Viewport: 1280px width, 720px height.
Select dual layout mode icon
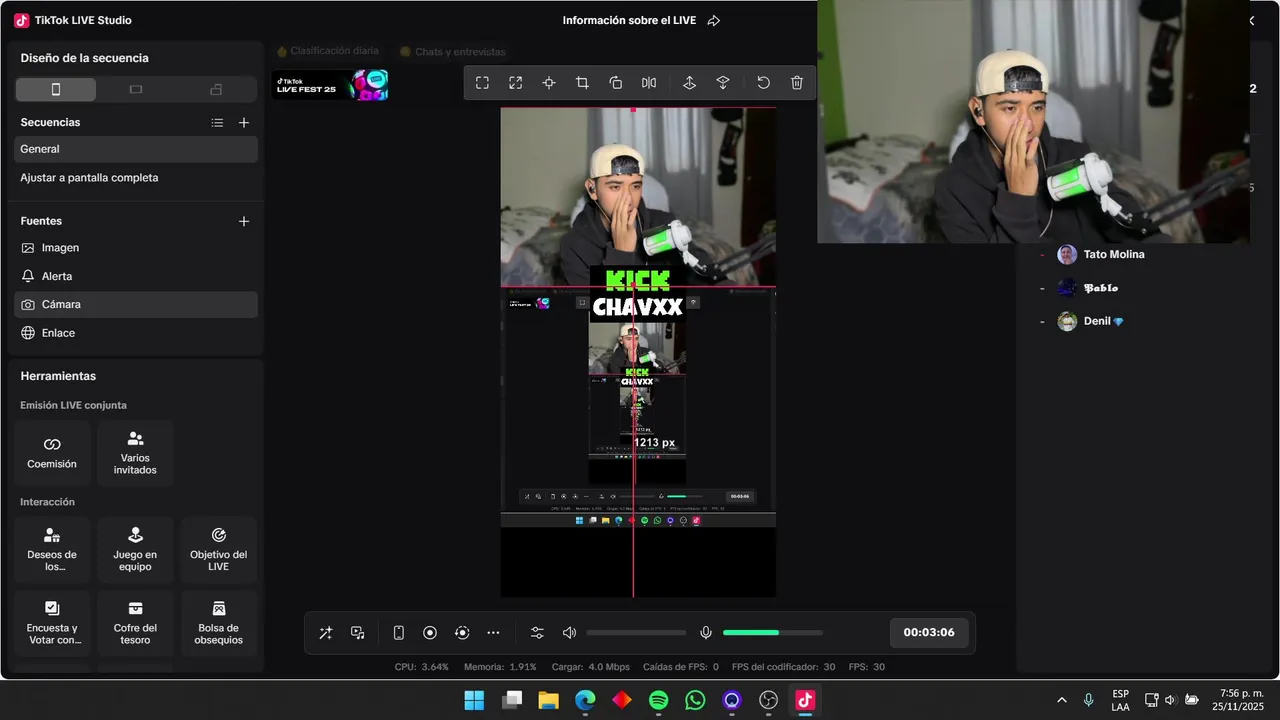tap(216, 90)
